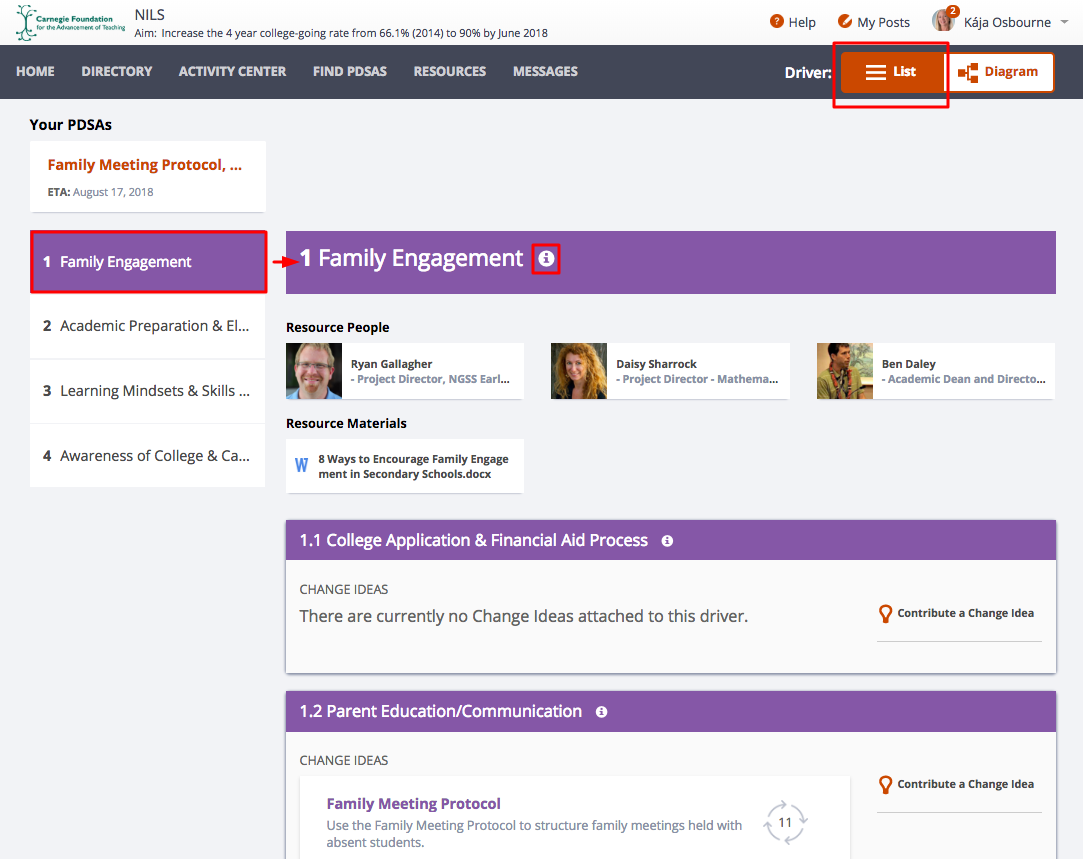Open the Resources menu
1083x859 pixels.
tap(450, 71)
